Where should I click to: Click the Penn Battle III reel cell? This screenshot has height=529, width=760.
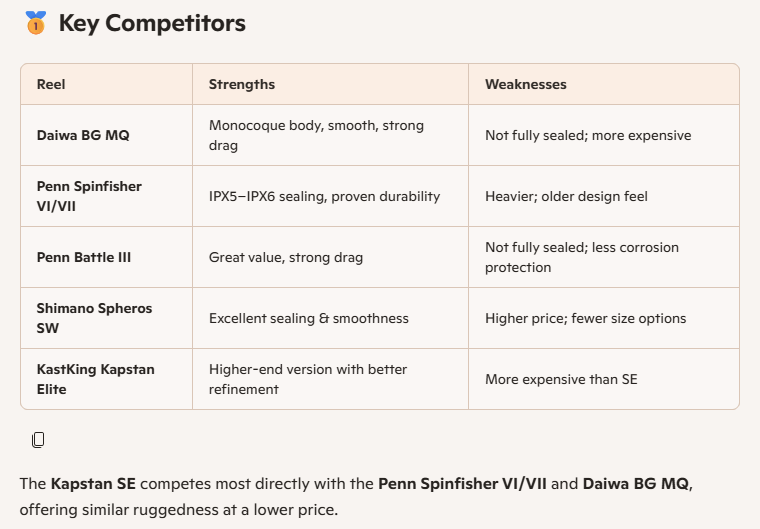83,257
